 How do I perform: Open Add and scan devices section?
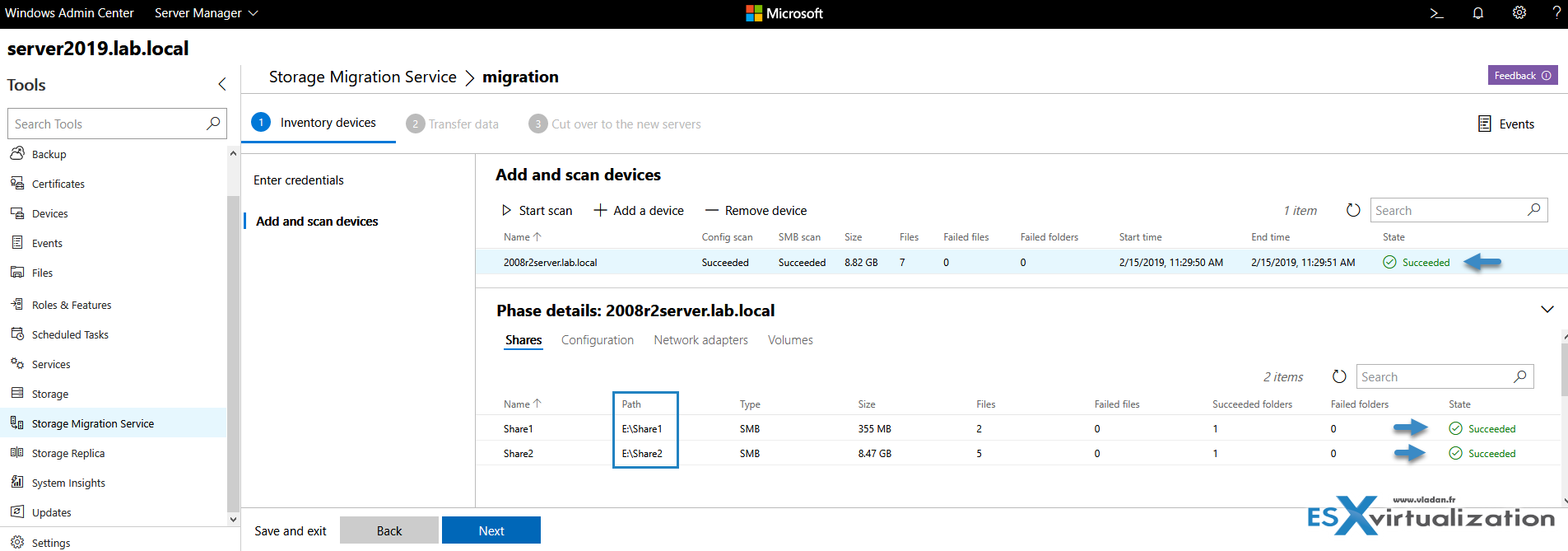click(x=317, y=222)
